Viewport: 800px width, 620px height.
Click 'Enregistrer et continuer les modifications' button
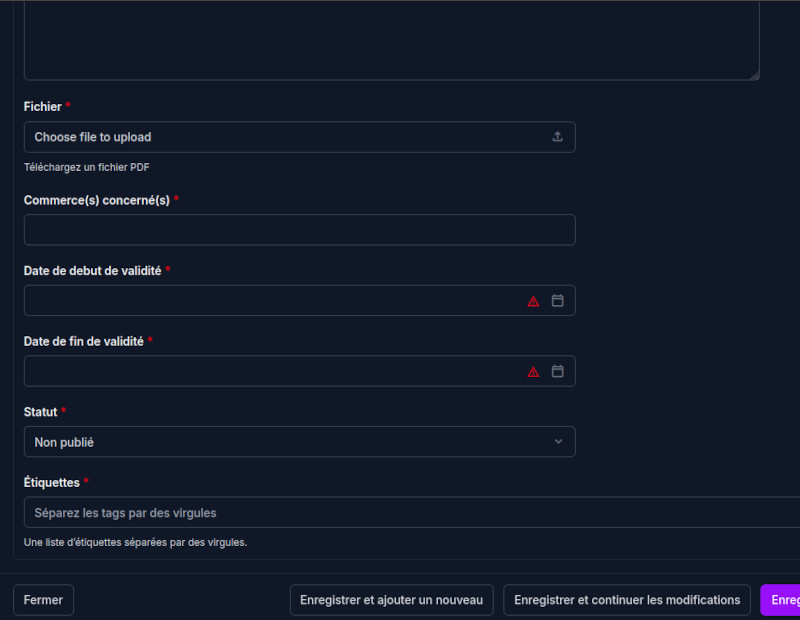point(627,600)
